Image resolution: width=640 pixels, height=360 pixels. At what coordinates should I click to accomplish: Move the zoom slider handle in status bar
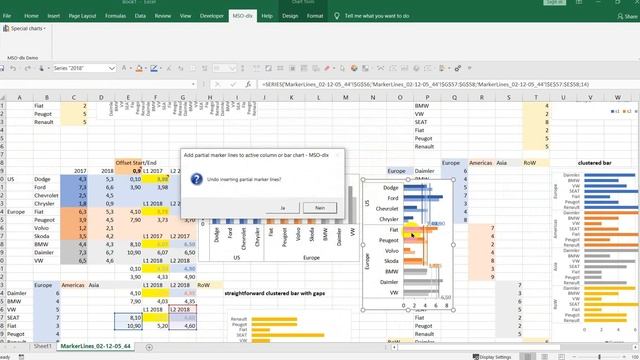[600, 357]
